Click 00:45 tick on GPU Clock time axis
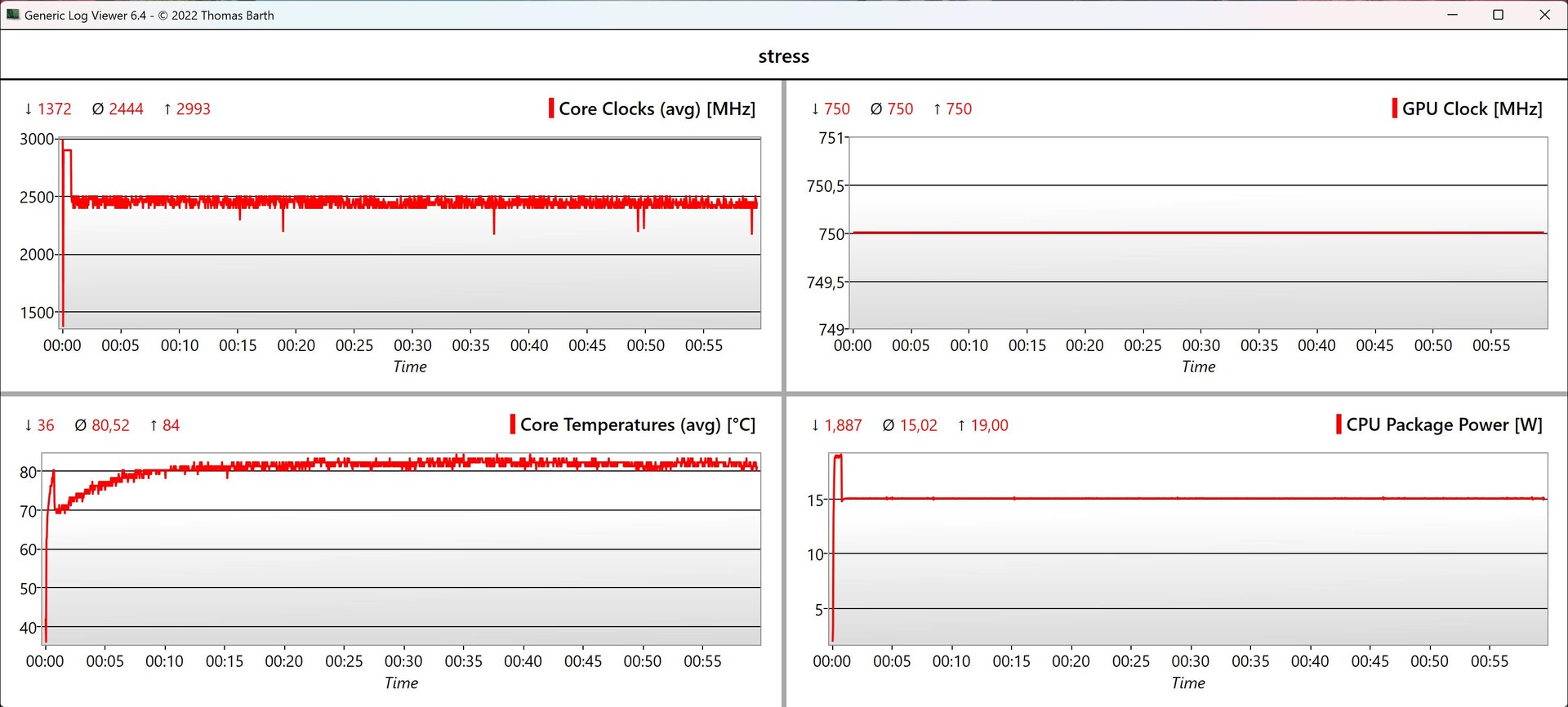1568x707 pixels. [1374, 345]
